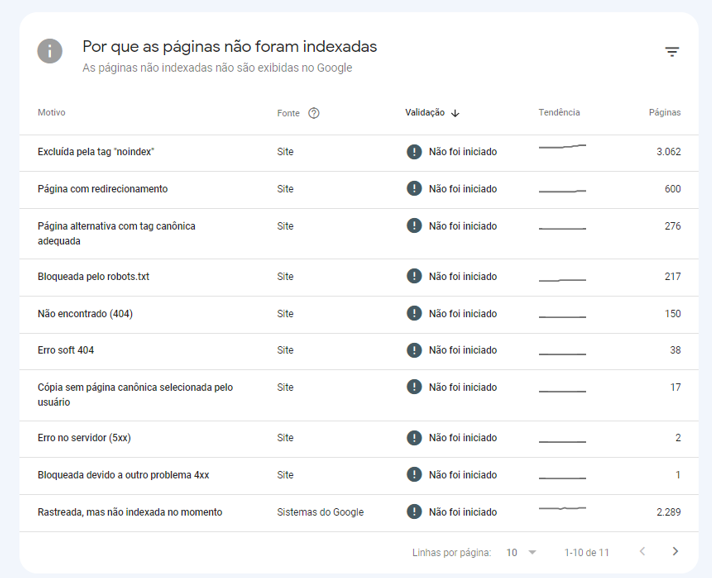712x578 pixels.
Task: Click the help icon next to Fonte
Action: click(314, 113)
